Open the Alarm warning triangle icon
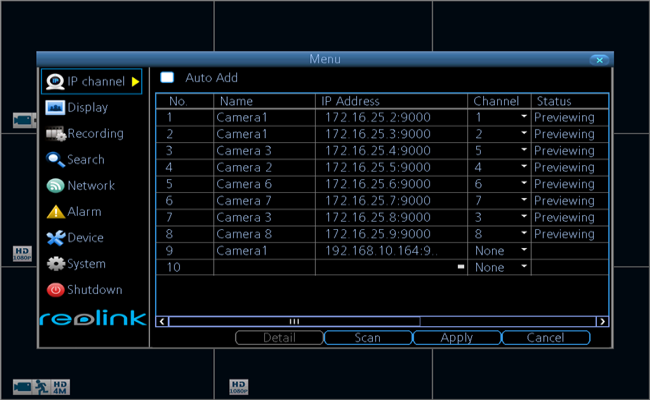This screenshot has height=400, width=650. click(x=55, y=212)
